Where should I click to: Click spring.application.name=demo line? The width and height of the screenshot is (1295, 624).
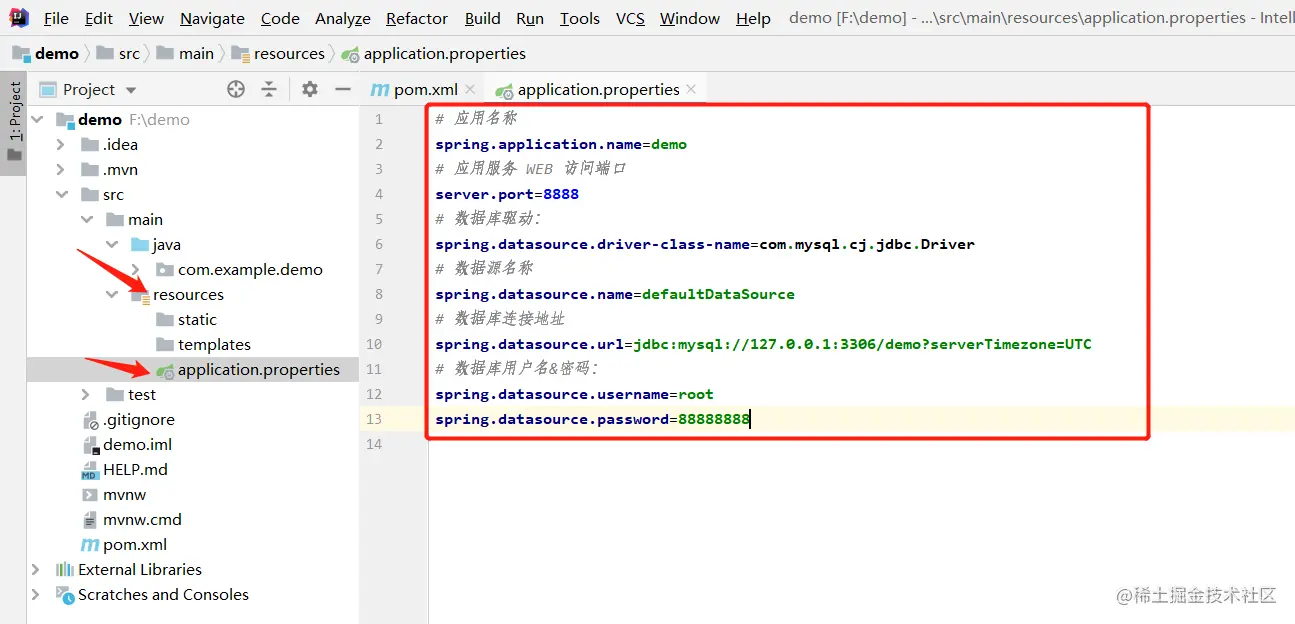coord(561,144)
